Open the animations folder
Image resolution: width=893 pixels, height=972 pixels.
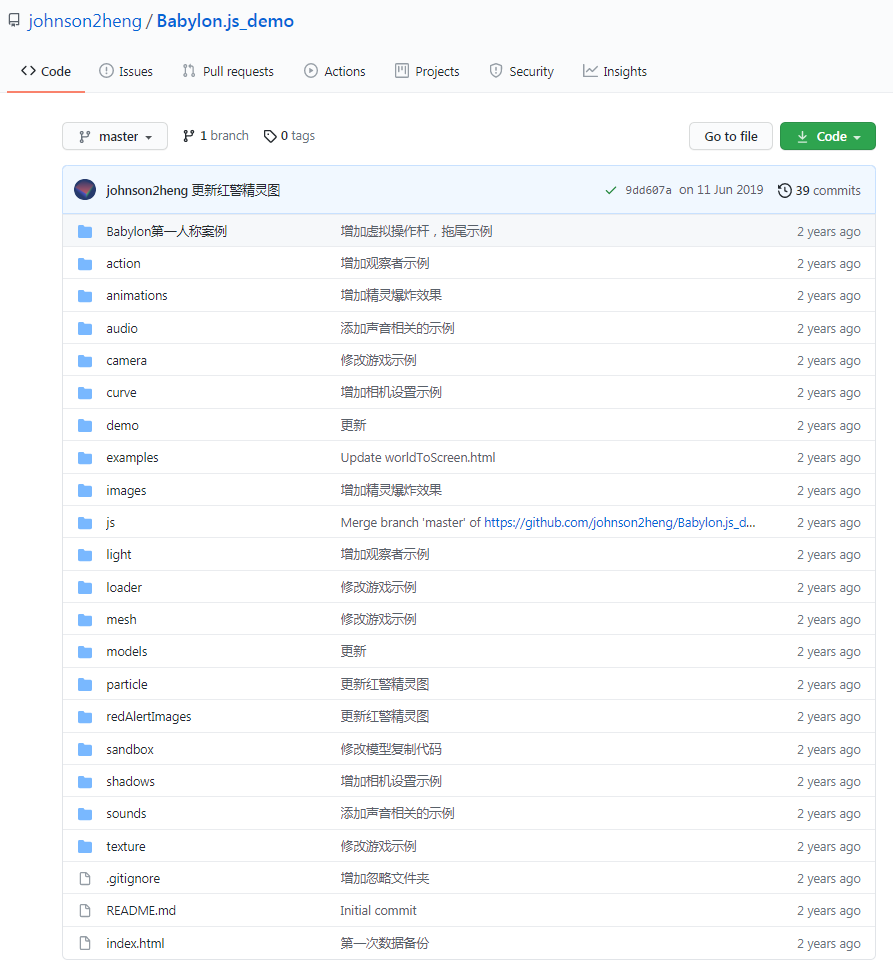pos(136,295)
